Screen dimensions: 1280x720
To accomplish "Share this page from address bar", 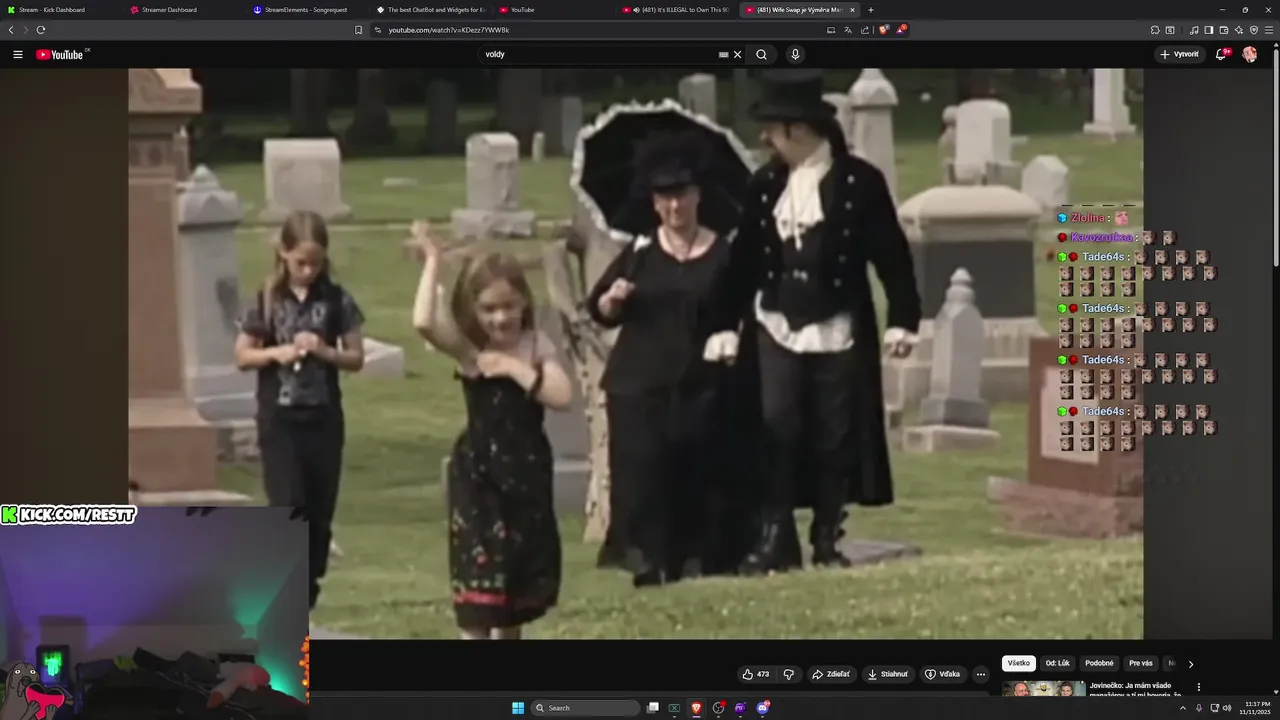I will tap(865, 30).
